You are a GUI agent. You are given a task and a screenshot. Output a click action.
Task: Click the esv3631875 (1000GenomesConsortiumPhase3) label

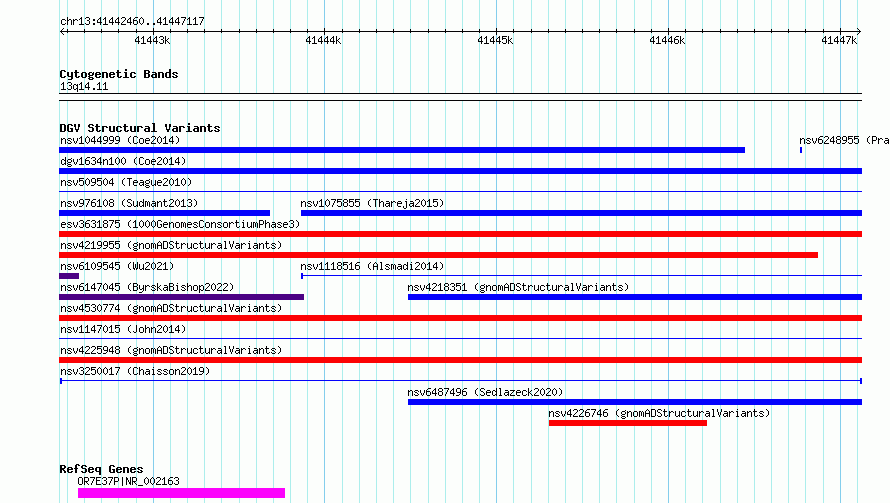pos(180,224)
